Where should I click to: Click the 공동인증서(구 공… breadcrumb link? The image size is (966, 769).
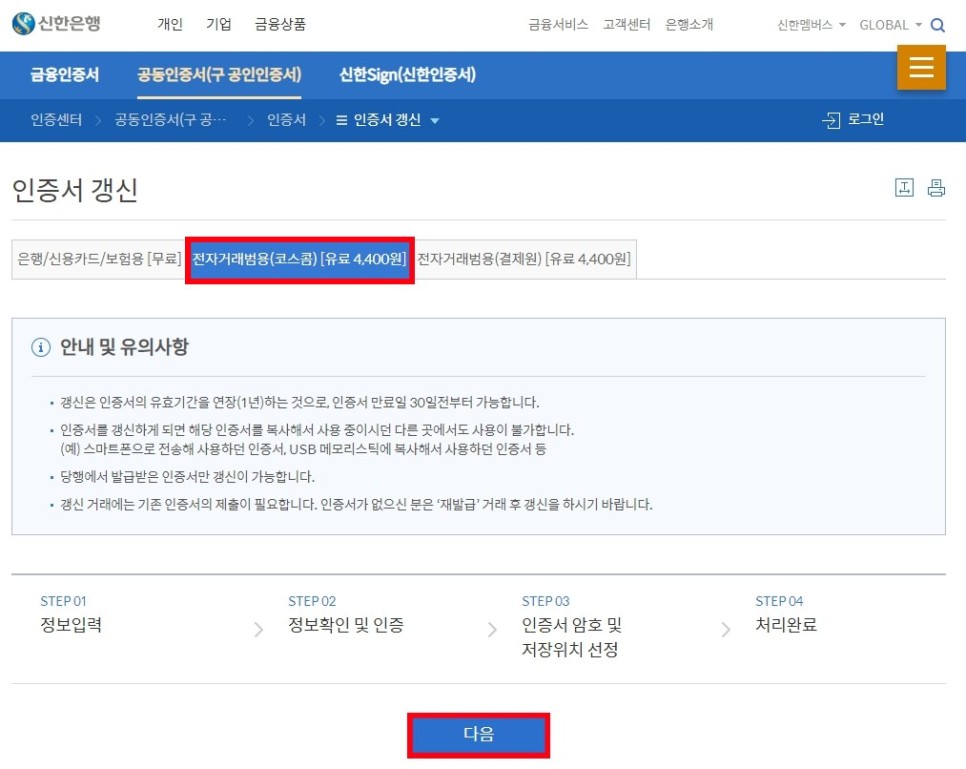[171, 120]
